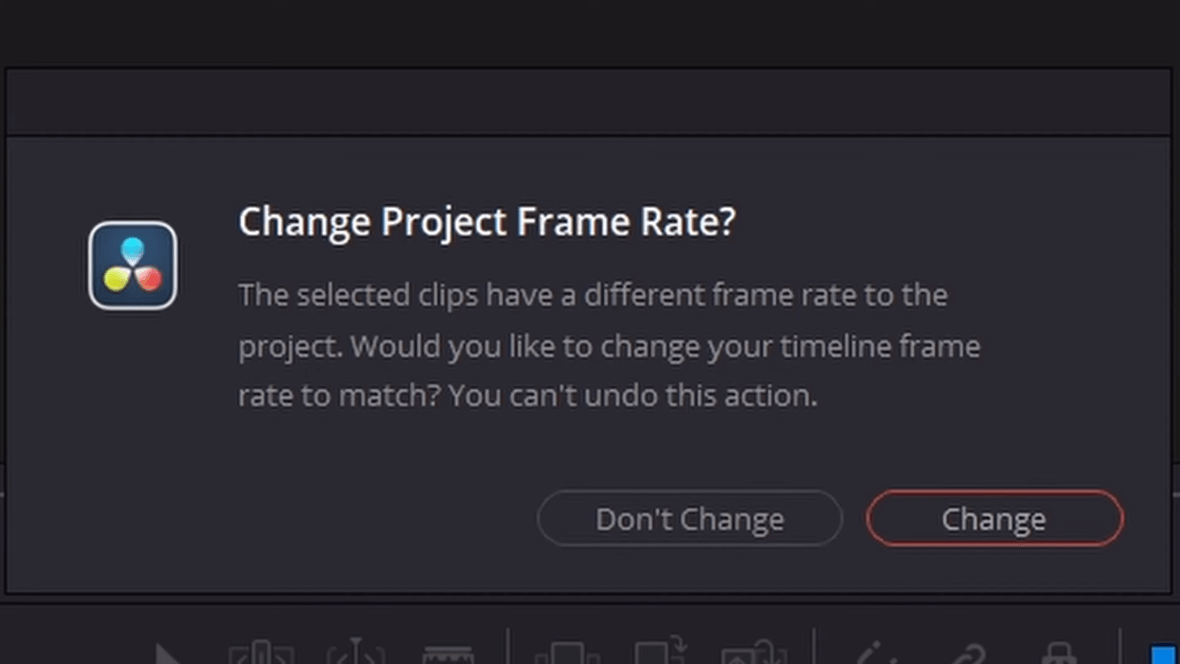Choose Don't Change to keep frame rate
The width and height of the screenshot is (1180, 664).
pyautogui.click(x=689, y=518)
